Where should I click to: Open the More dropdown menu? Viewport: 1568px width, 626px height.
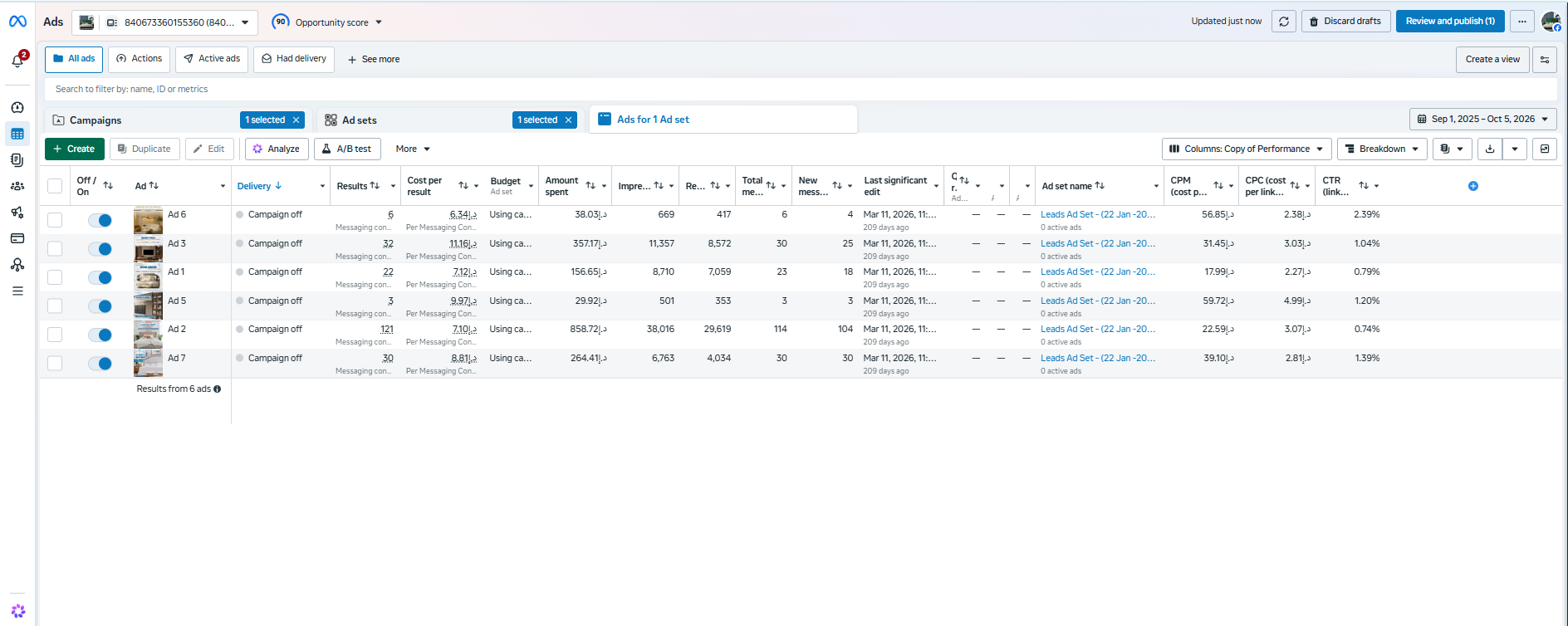pos(413,149)
